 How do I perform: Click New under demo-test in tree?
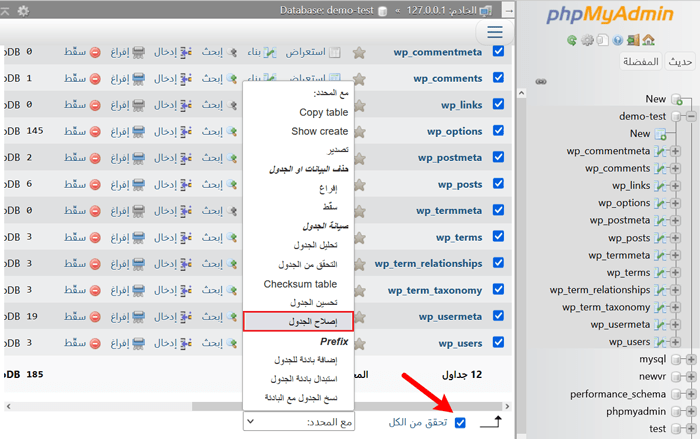(640, 134)
